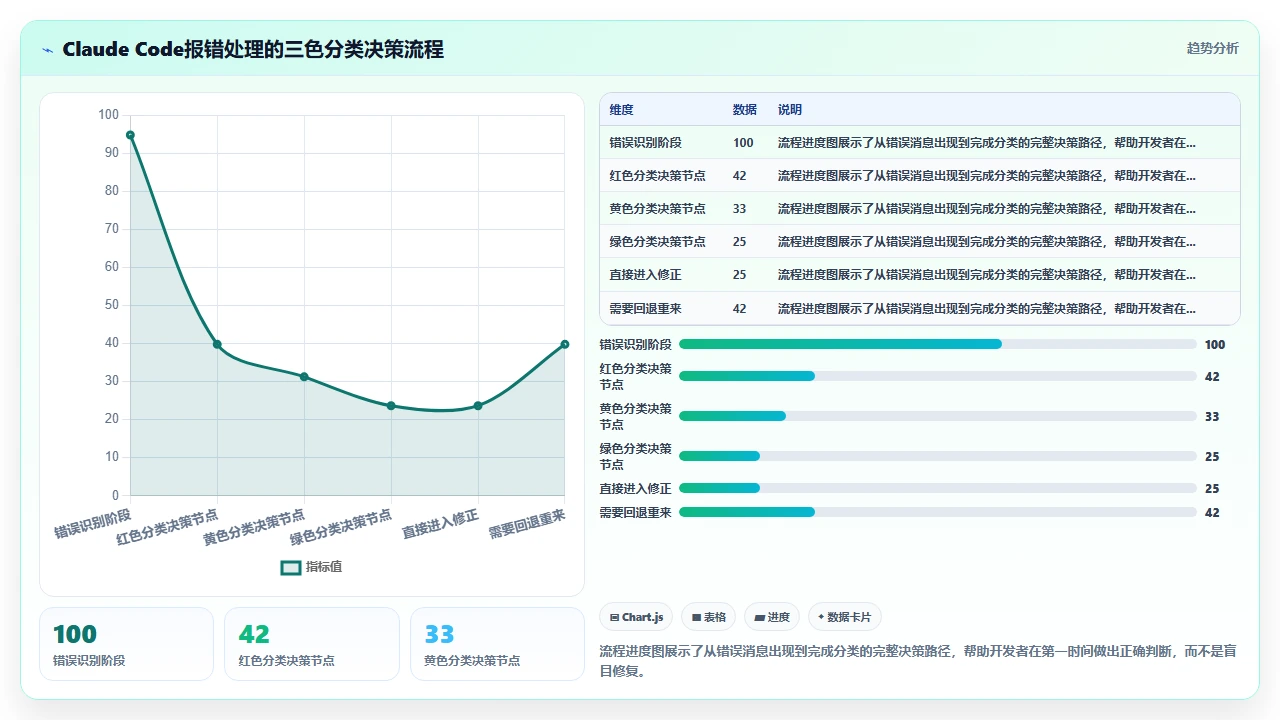Click the chart data point for 黄色分类决策节点

coord(304,377)
